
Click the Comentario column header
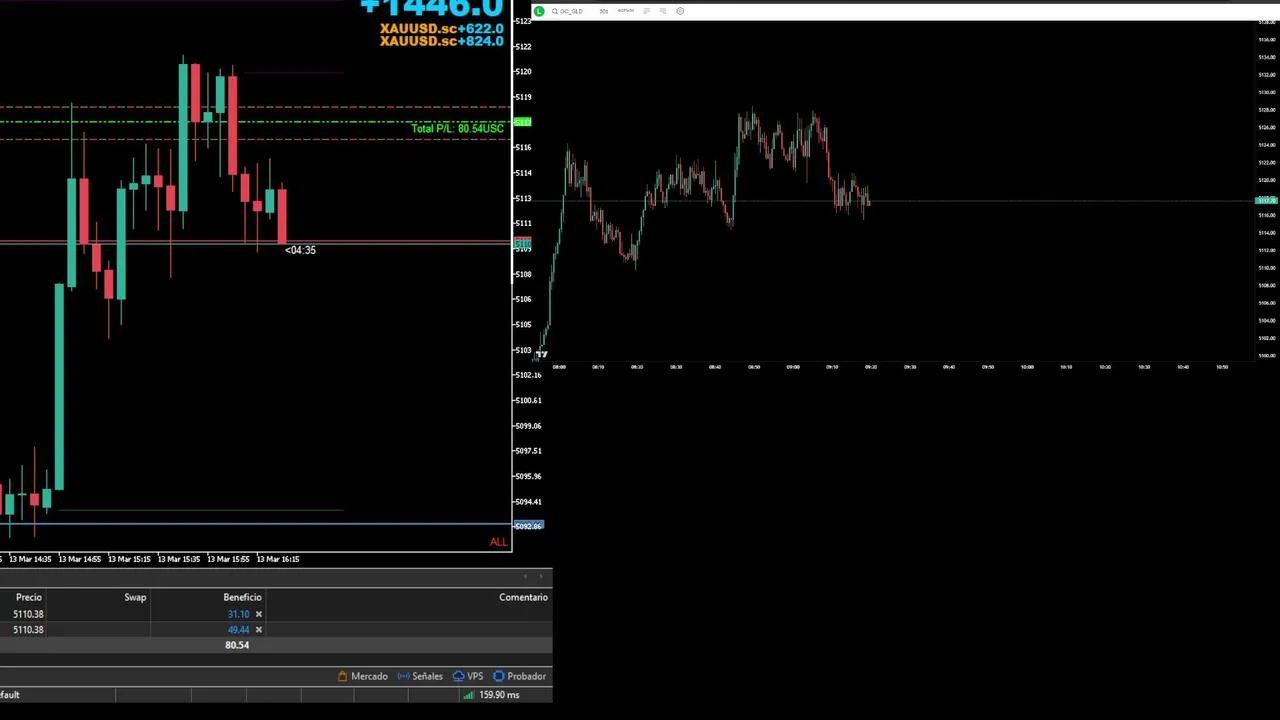click(x=523, y=597)
